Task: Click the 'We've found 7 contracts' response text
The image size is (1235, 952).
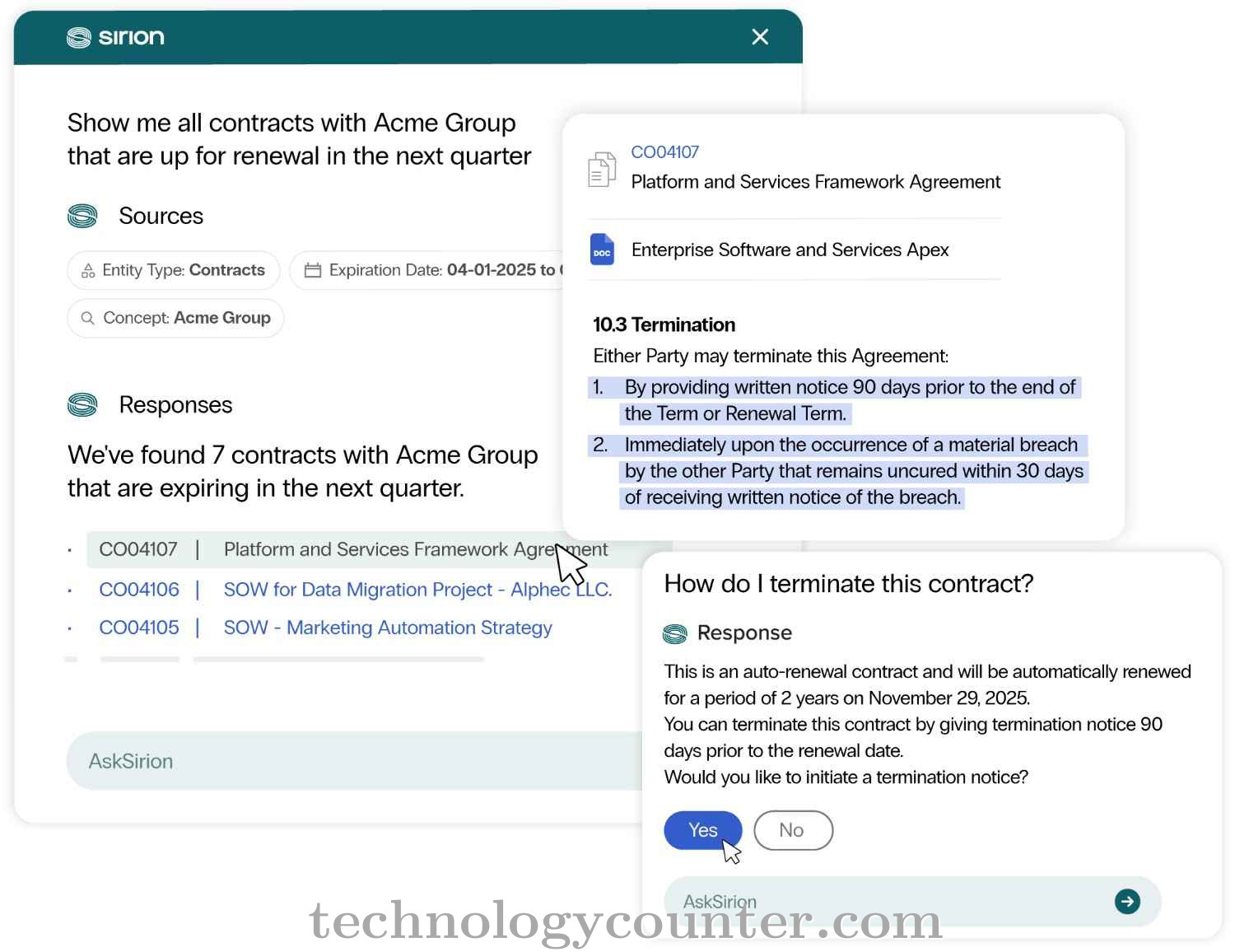Action: (x=303, y=472)
